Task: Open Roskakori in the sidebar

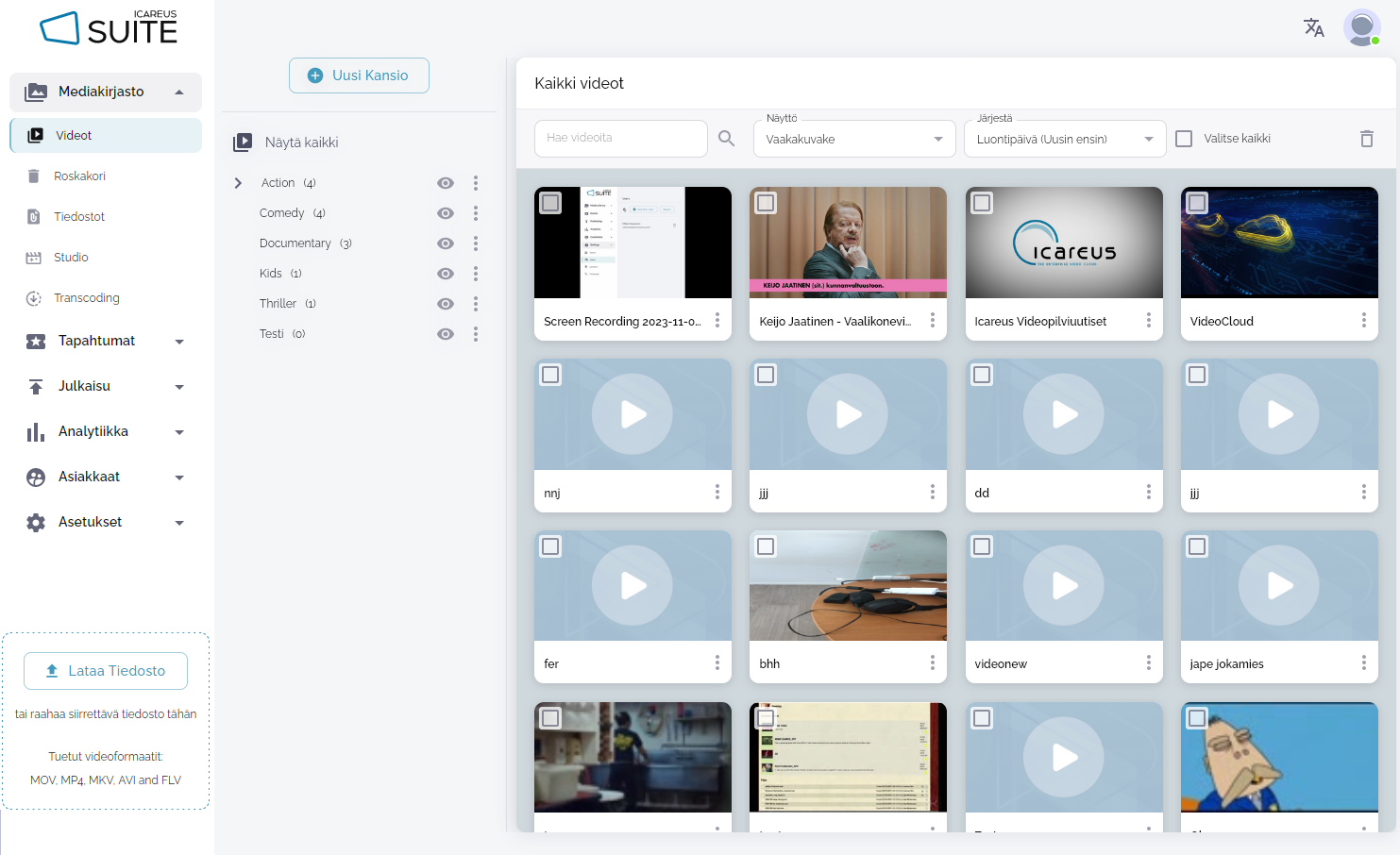Action: tap(79, 176)
